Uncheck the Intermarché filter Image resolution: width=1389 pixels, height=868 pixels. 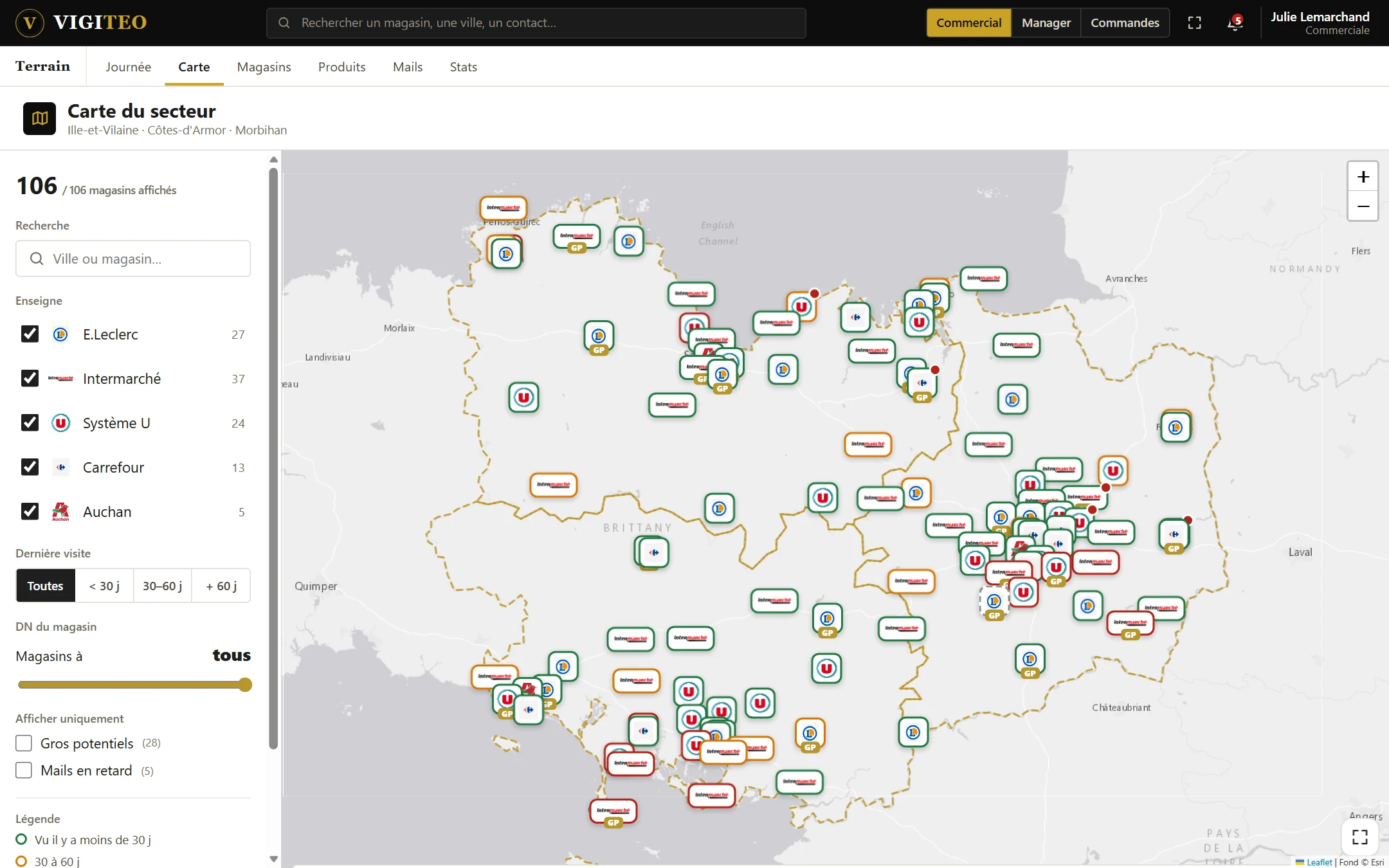pos(30,378)
